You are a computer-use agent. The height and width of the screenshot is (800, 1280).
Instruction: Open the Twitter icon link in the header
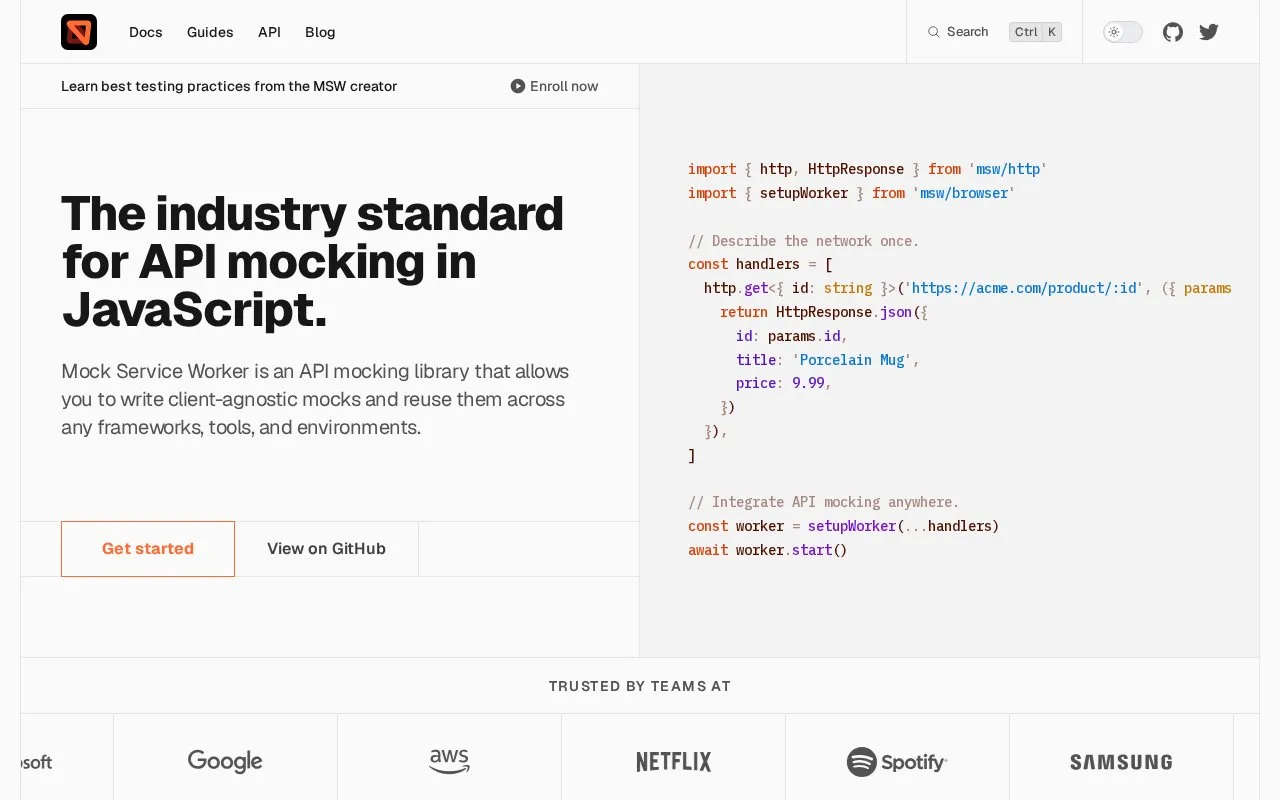(x=1209, y=32)
